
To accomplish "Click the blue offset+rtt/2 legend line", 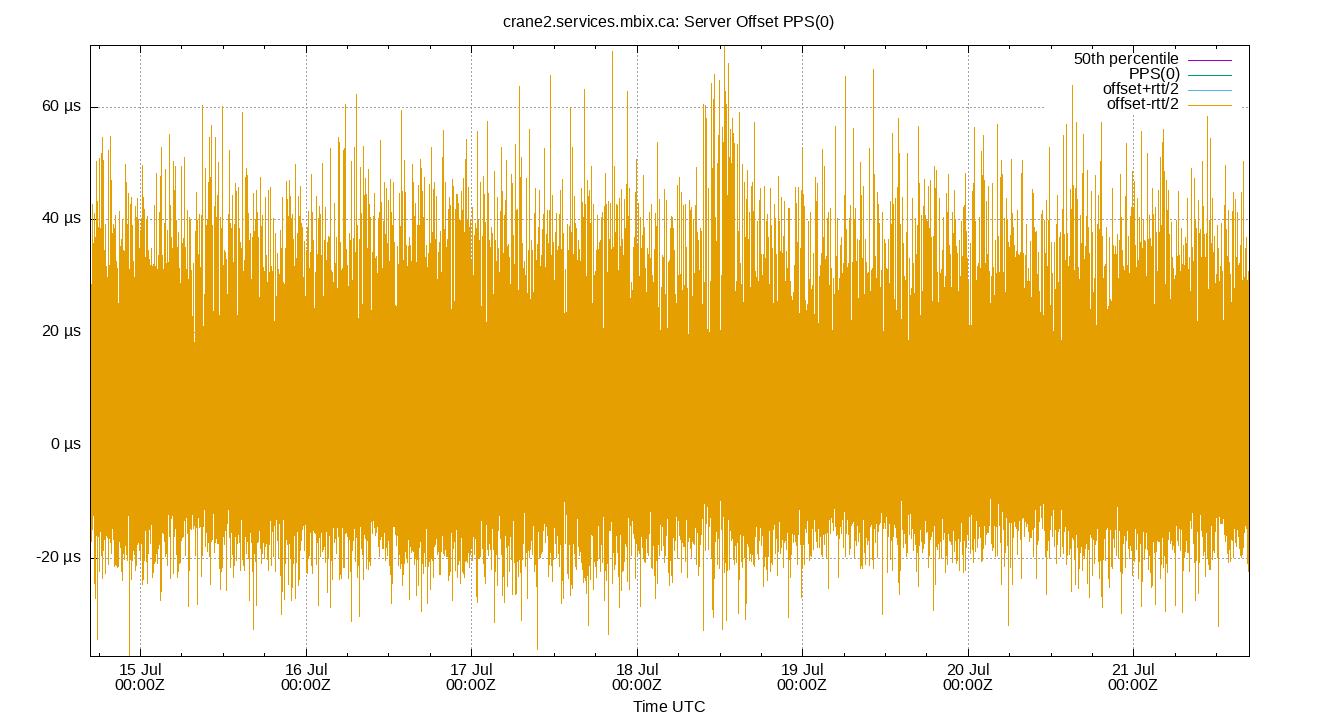I will pyautogui.click(x=1209, y=90).
